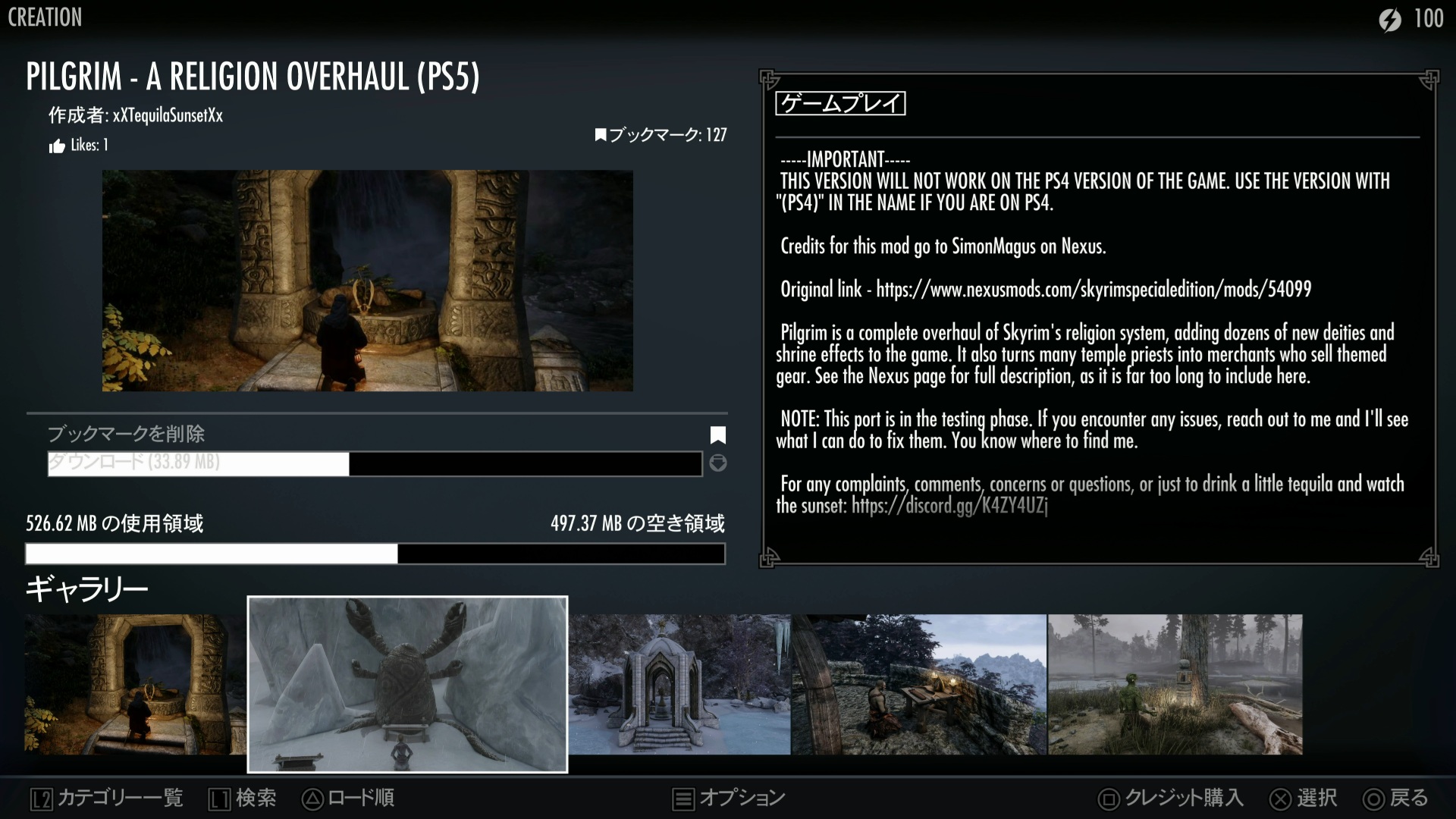Click the square button icon

pos(1109,799)
